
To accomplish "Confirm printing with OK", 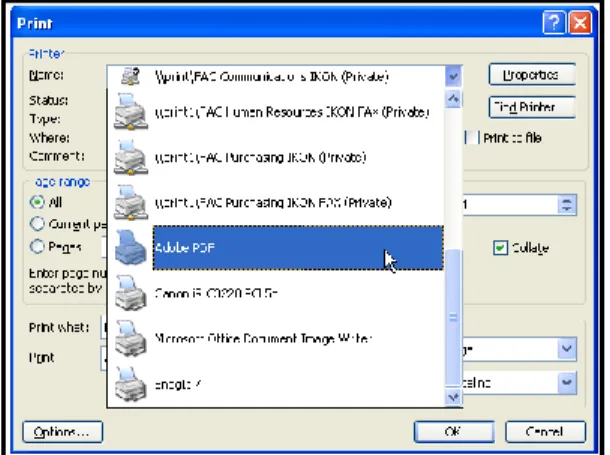I will pyautogui.click(x=454, y=432).
